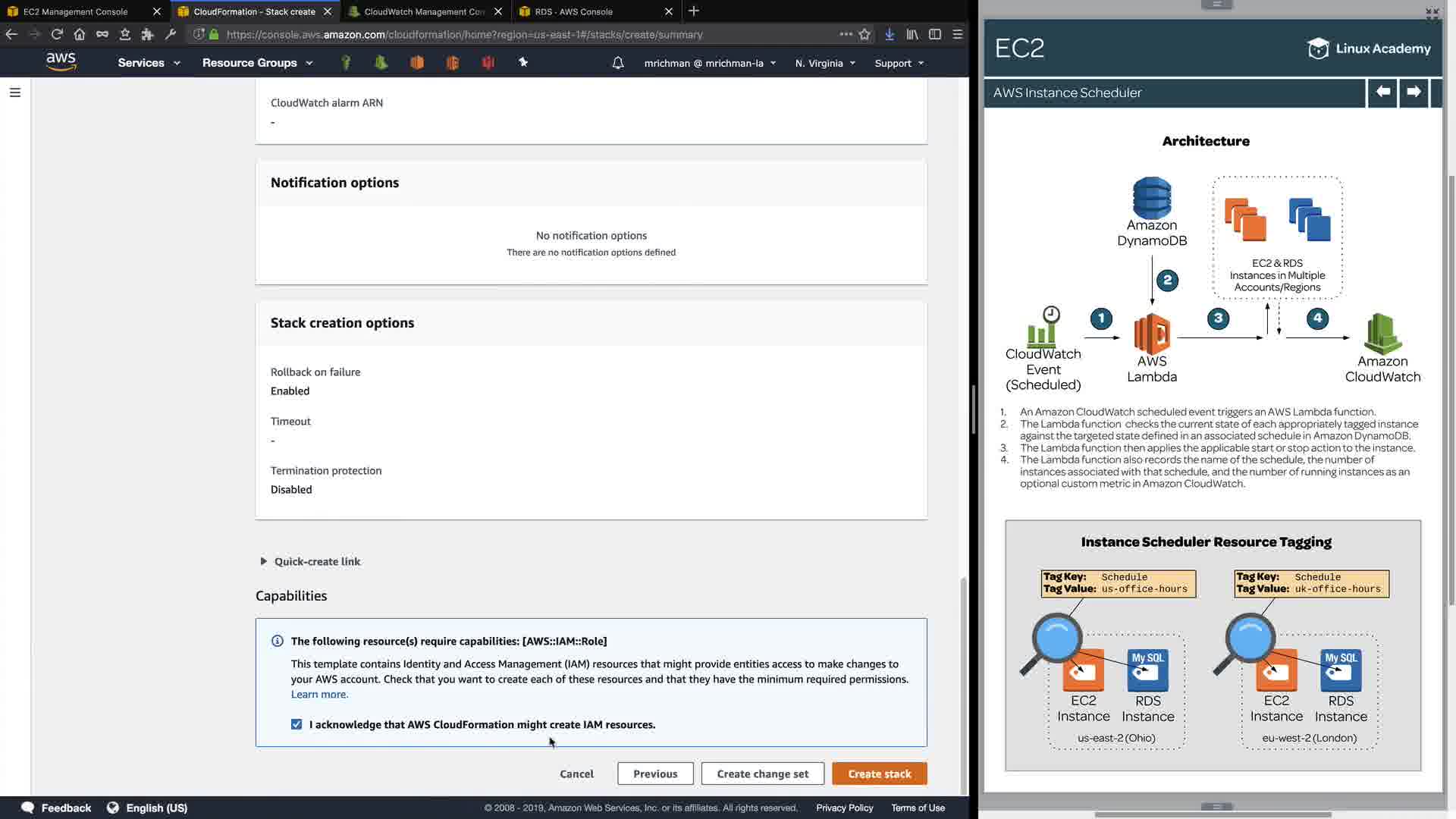Click the pin shortcut icon in AWS navbar
This screenshot has width=1456, height=819.
click(x=523, y=62)
